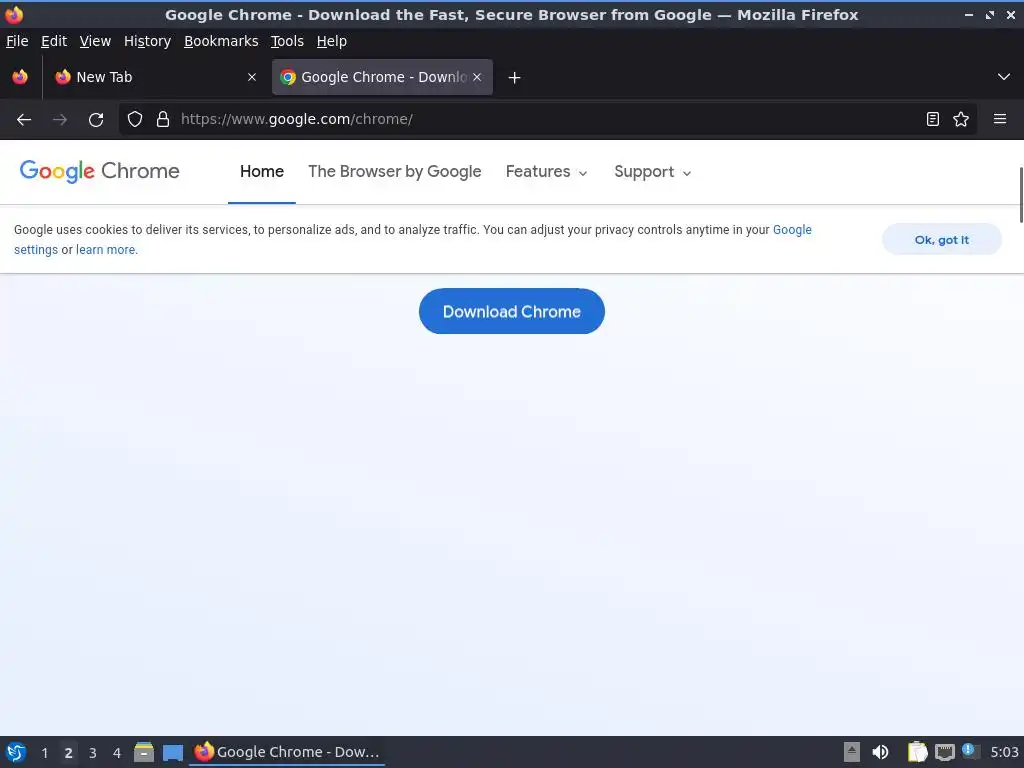Toggle reader view icon in address bar

933,120
